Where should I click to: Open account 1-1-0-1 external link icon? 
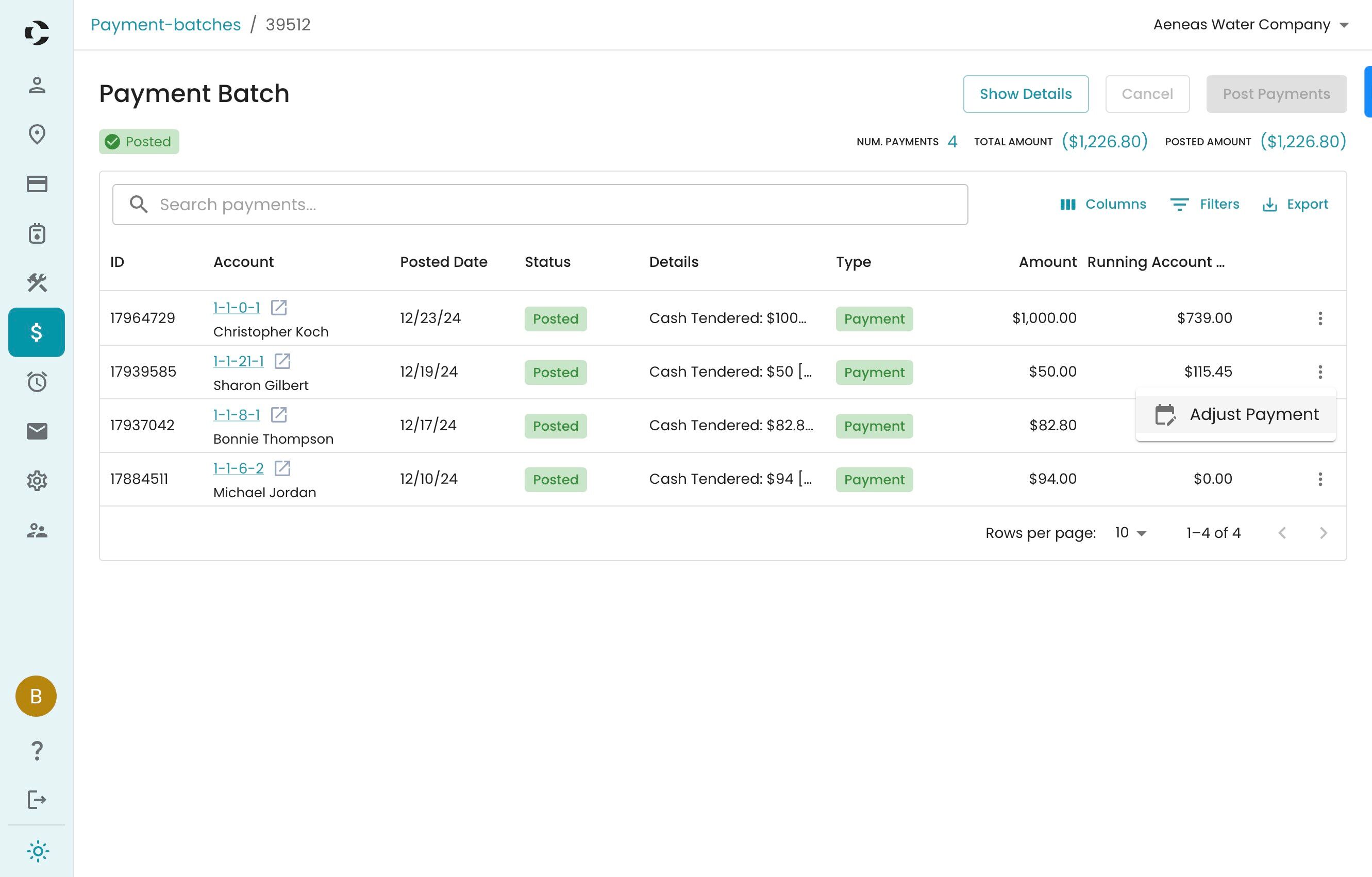(279, 308)
